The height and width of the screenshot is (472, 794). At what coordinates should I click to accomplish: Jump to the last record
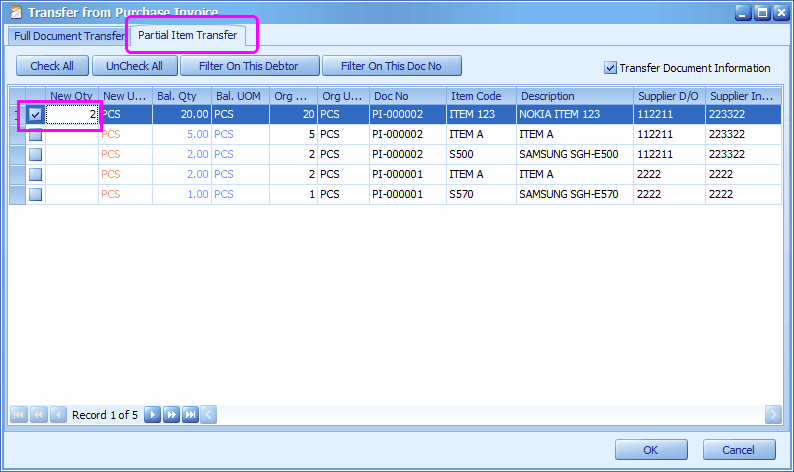pos(190,414)
